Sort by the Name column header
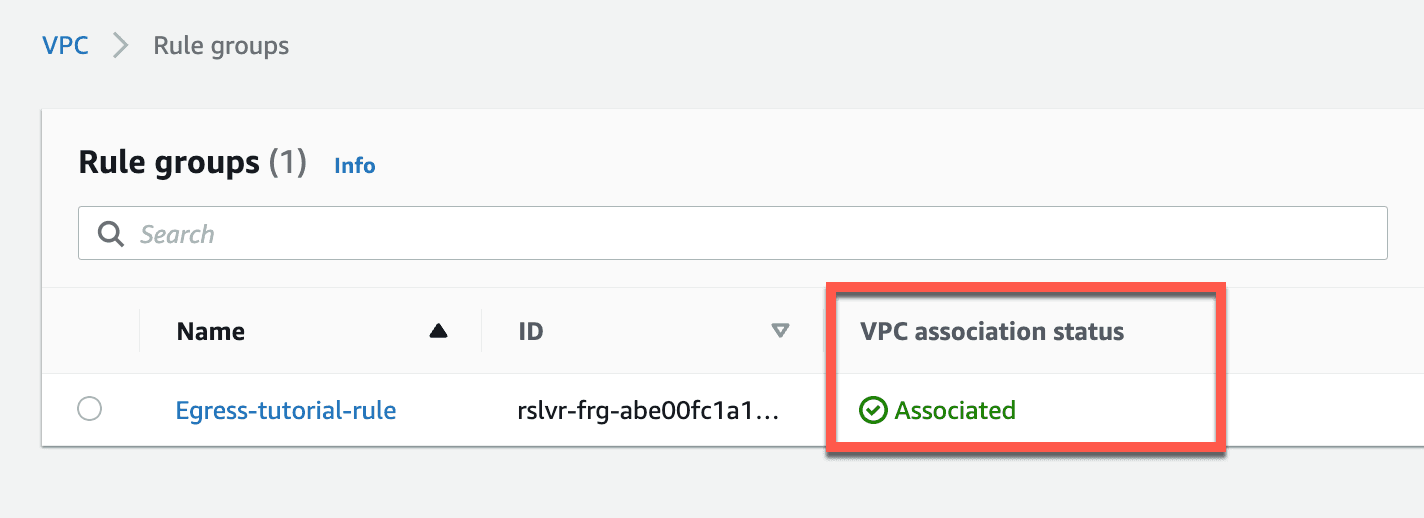Viewport: 1424px width, 518px height. [211, 332]
